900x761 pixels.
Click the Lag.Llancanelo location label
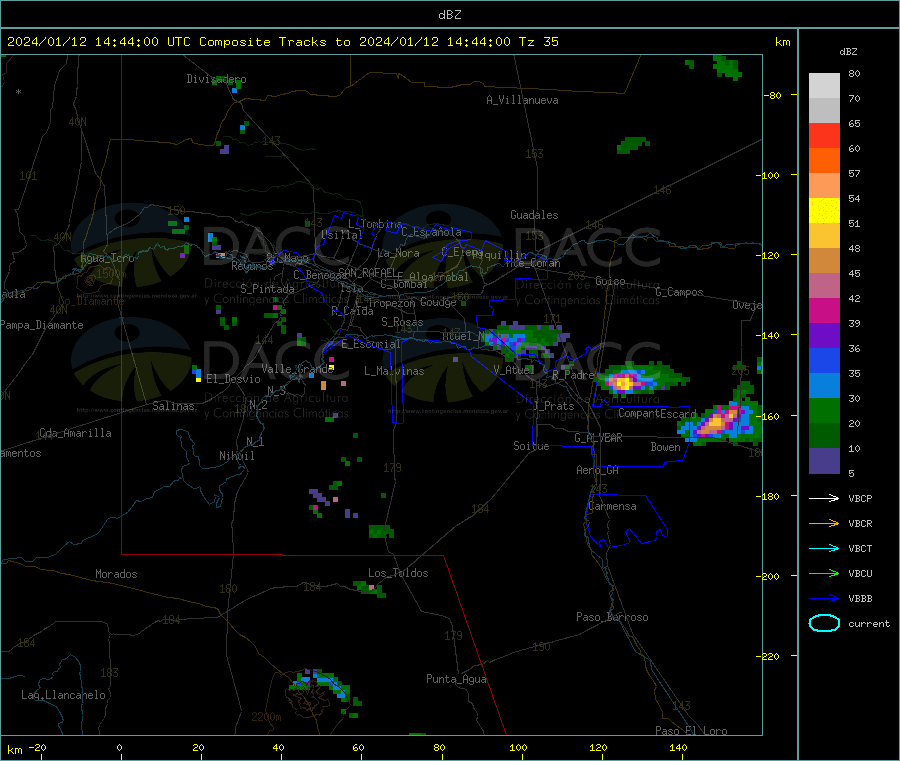coord(63,695)
